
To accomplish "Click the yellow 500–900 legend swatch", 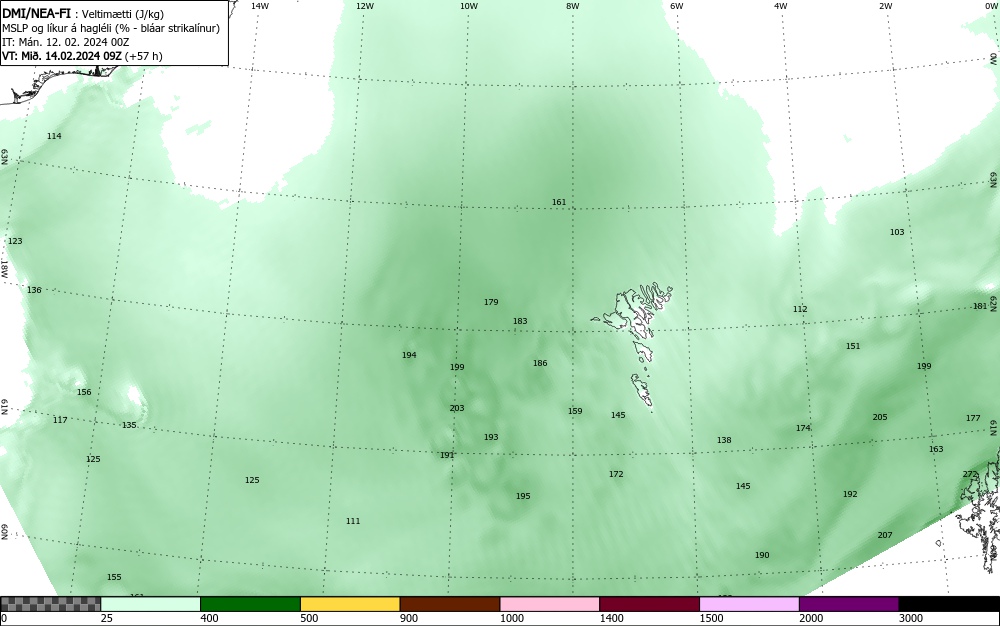I will point(350,604).
